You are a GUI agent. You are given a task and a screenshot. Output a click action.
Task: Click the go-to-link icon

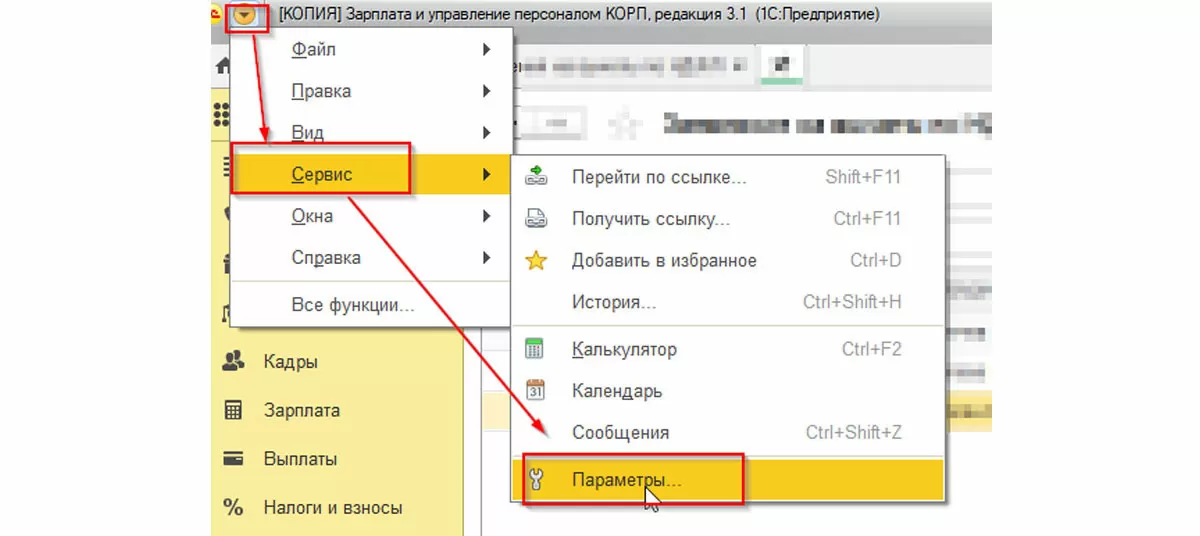point(535,177)
